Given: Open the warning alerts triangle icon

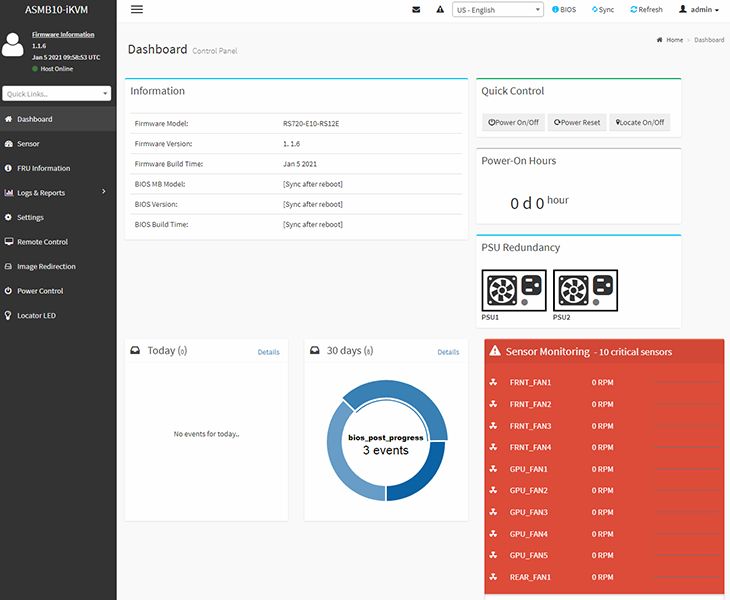Looking at the screenshot, I should (x=440, y=10).
